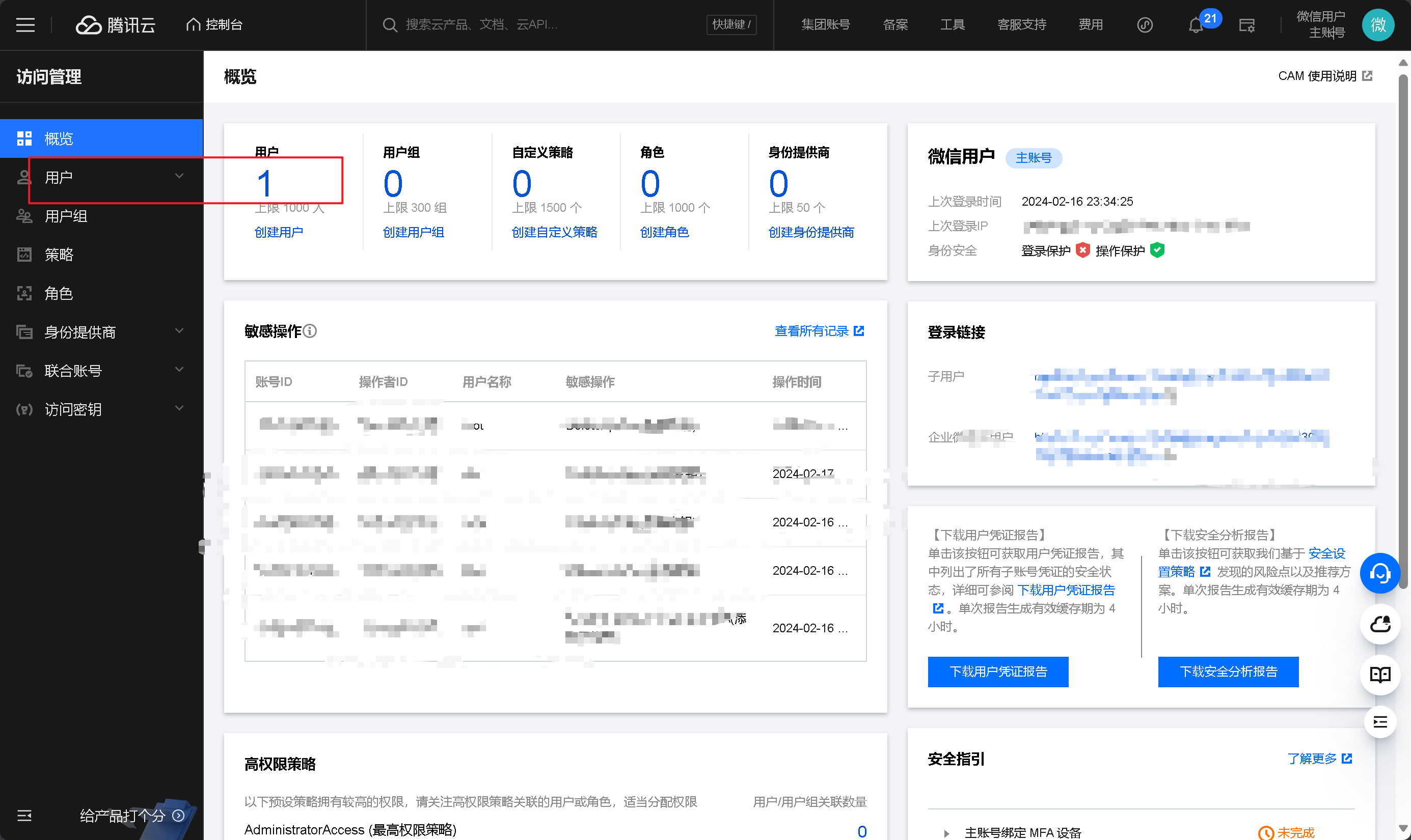Open 费用 in the top navigation

1090,25
